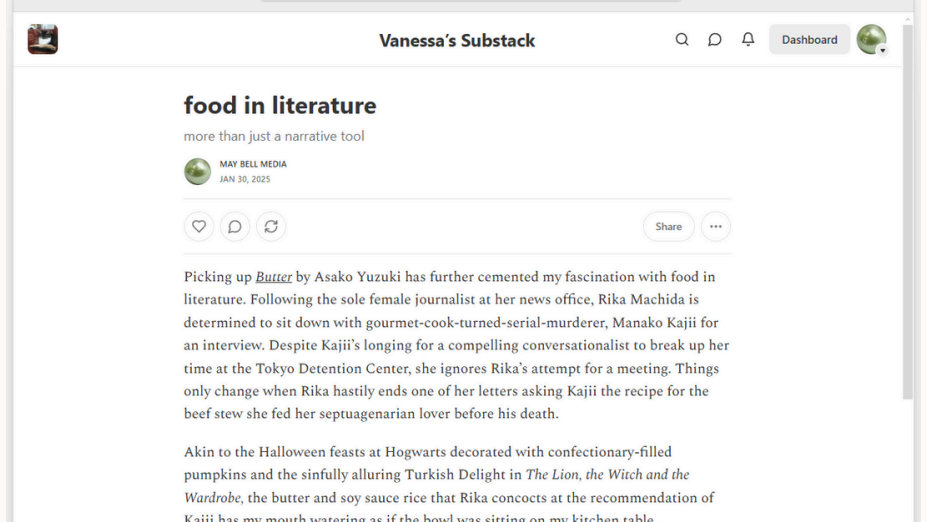The height and width of the screenshot is (522, 927).
Task: Expand the profile avatar menu in header
Action: pyautogui.click(x=872, y=40)
